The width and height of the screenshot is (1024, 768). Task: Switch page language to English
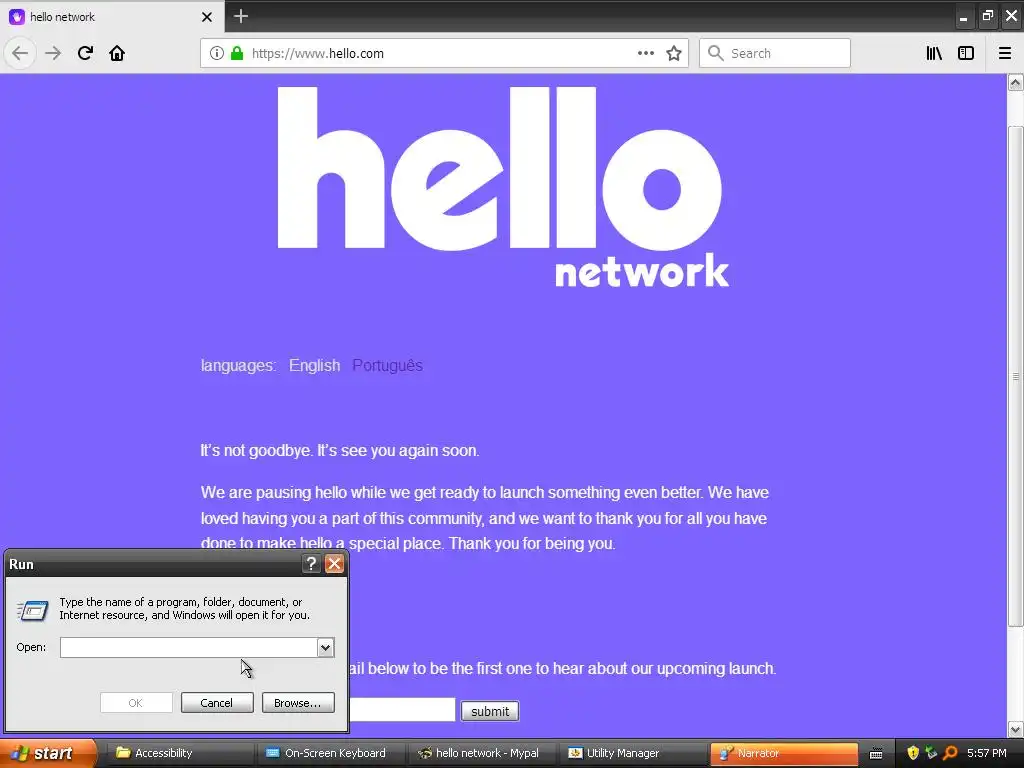click(x=315, y=365)
